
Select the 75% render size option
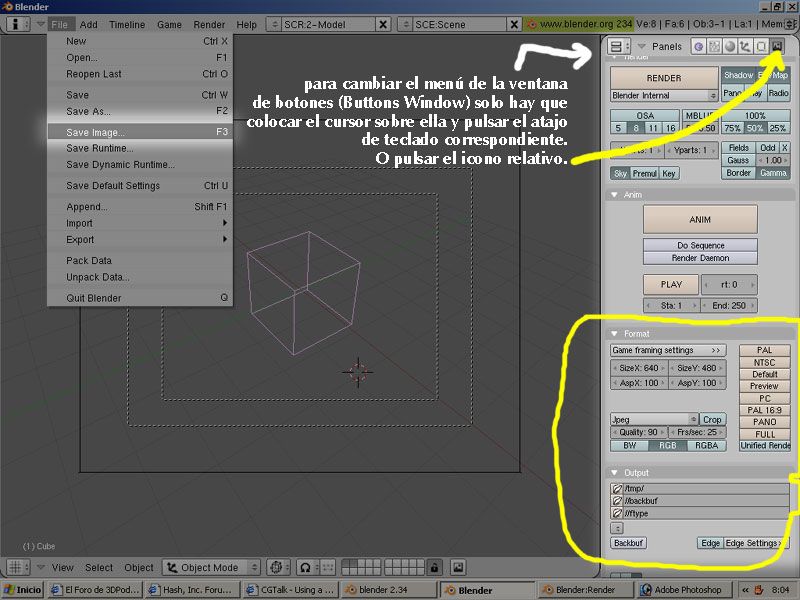(732, 128)
